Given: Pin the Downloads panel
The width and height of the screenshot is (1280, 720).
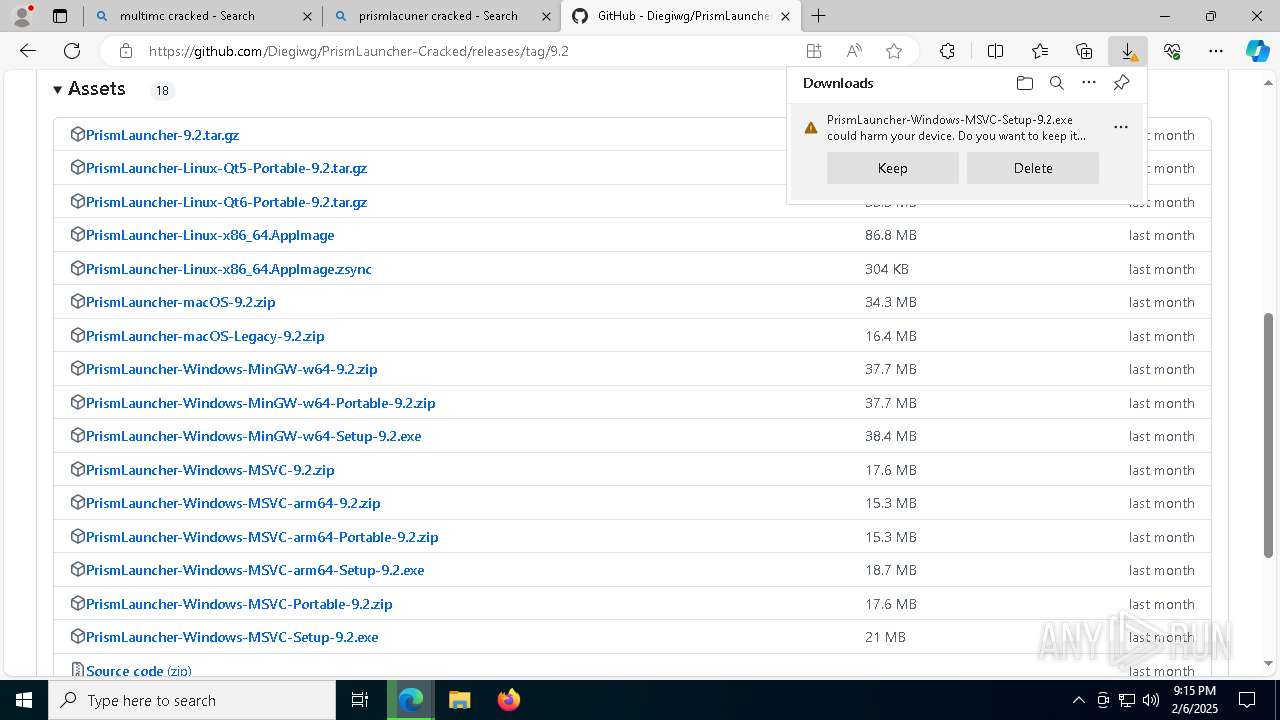Looking at the screenshot, I should coord(1121,83).
